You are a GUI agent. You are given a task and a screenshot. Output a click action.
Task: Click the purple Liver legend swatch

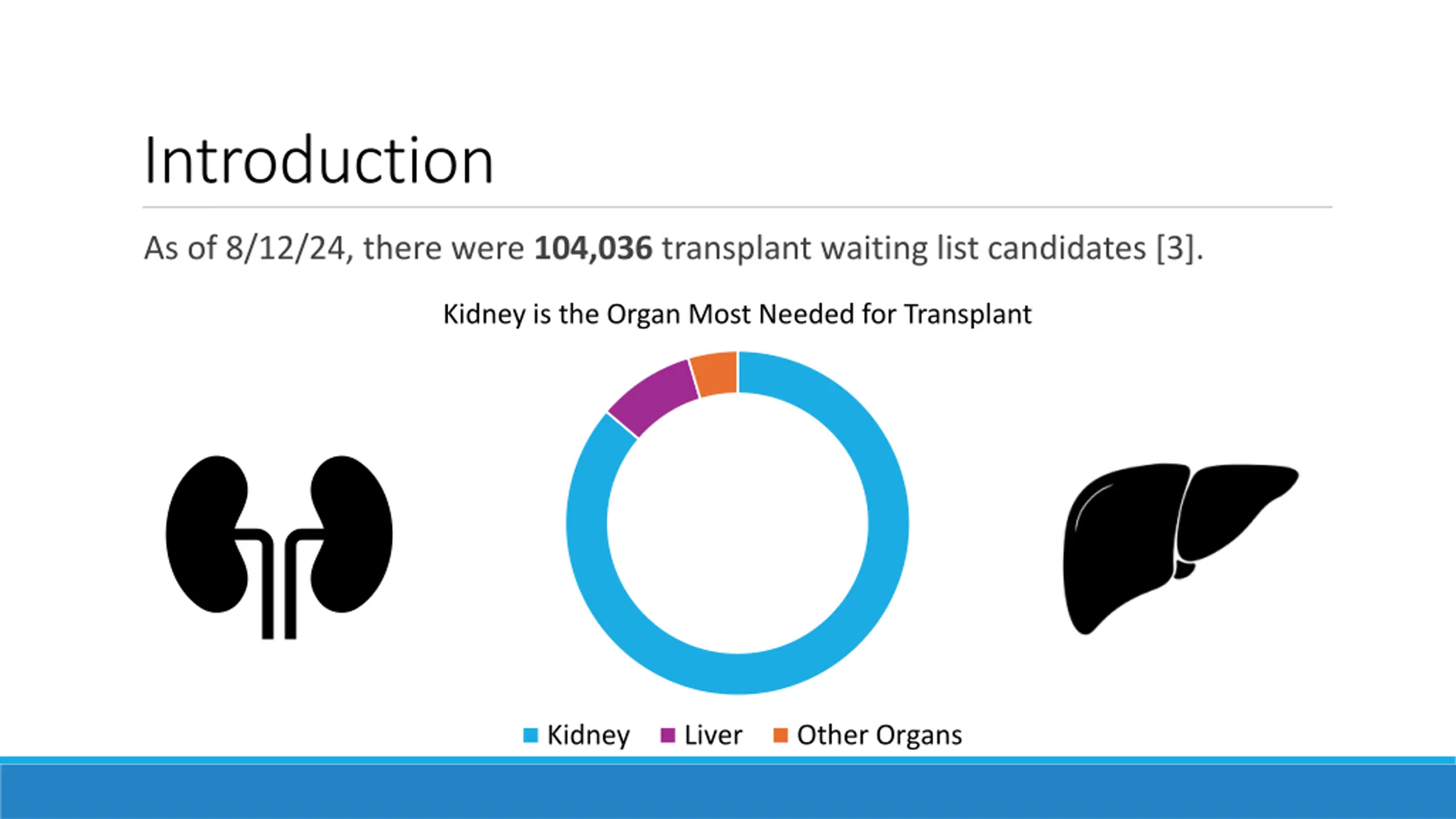point(667,735)
